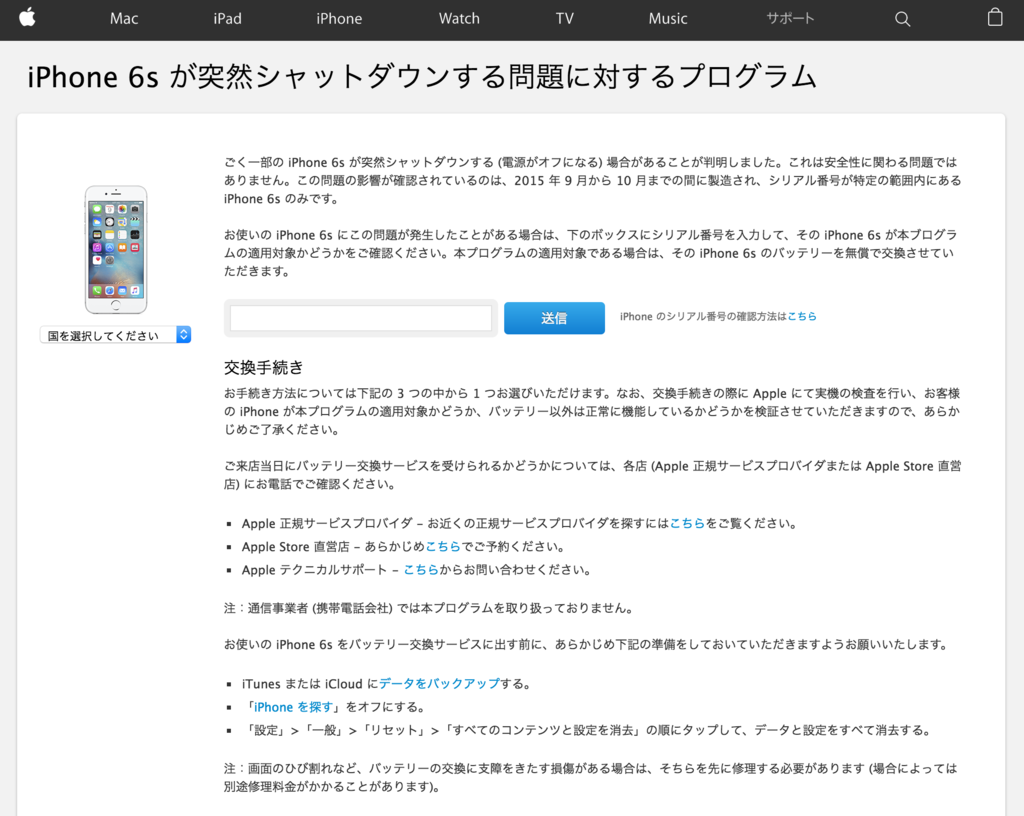This screenshot has height=816, width=1024.
Task: Click the Apple logo icon
Action: [x=27, y=18]
